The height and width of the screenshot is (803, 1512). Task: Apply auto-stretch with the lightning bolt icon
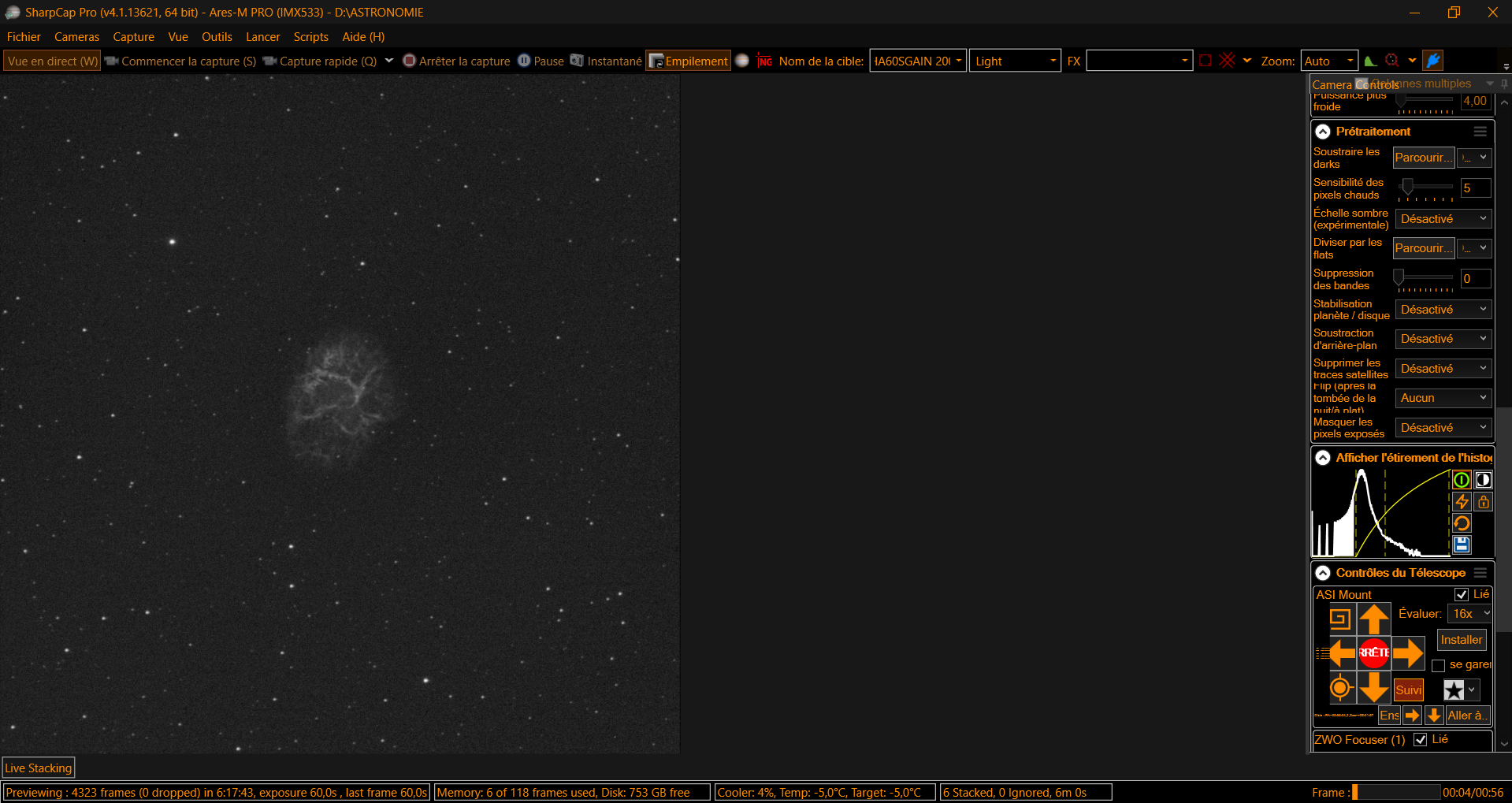(x=1462, y=502)
